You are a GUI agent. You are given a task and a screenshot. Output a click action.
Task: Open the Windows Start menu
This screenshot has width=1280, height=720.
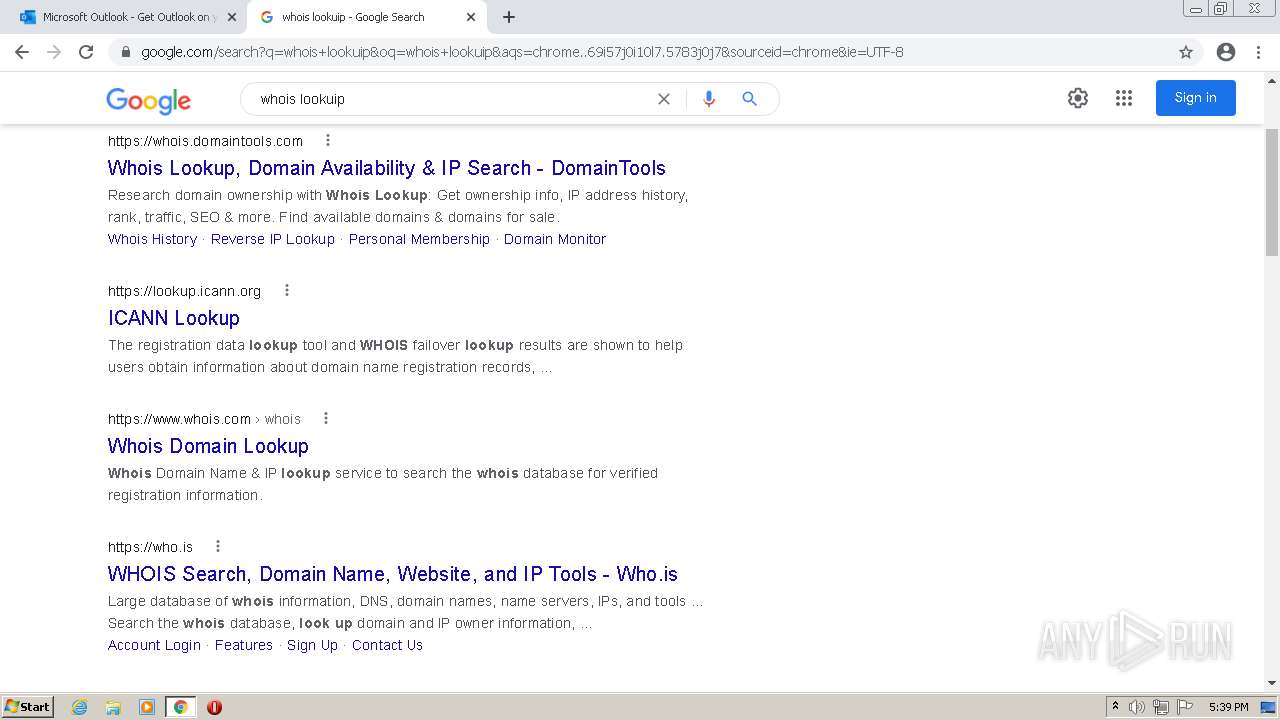[x=28, y=706]
